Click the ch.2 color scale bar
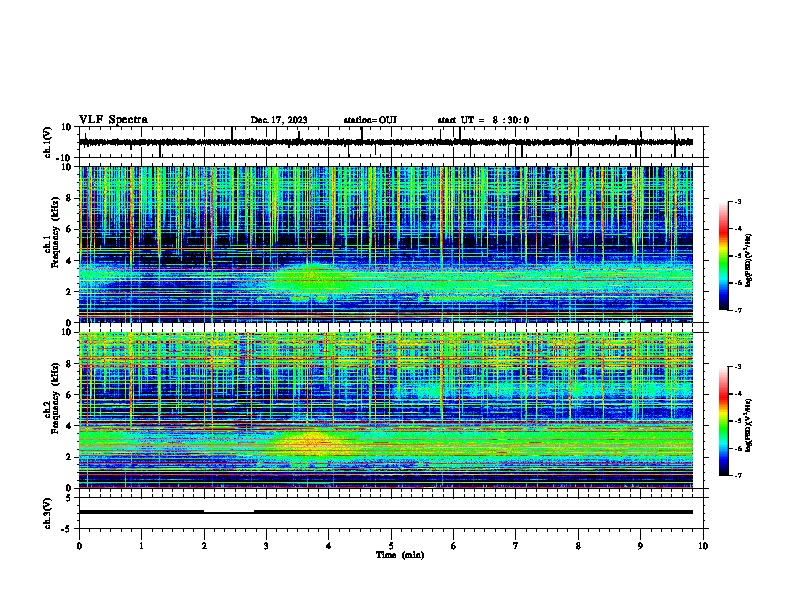The height and width of the screenshot is (612, 792). click(723, 421)
